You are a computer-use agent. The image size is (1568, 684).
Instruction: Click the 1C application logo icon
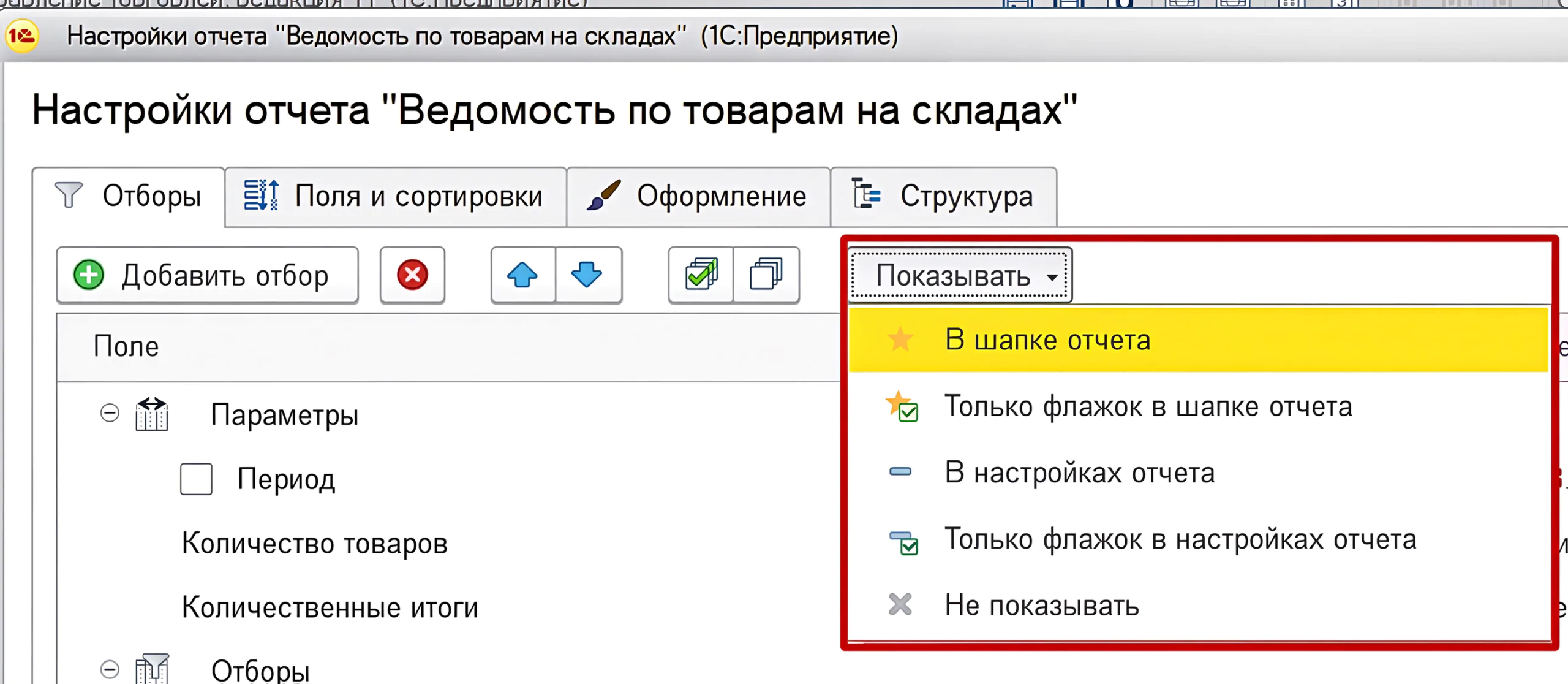point(22,36)
